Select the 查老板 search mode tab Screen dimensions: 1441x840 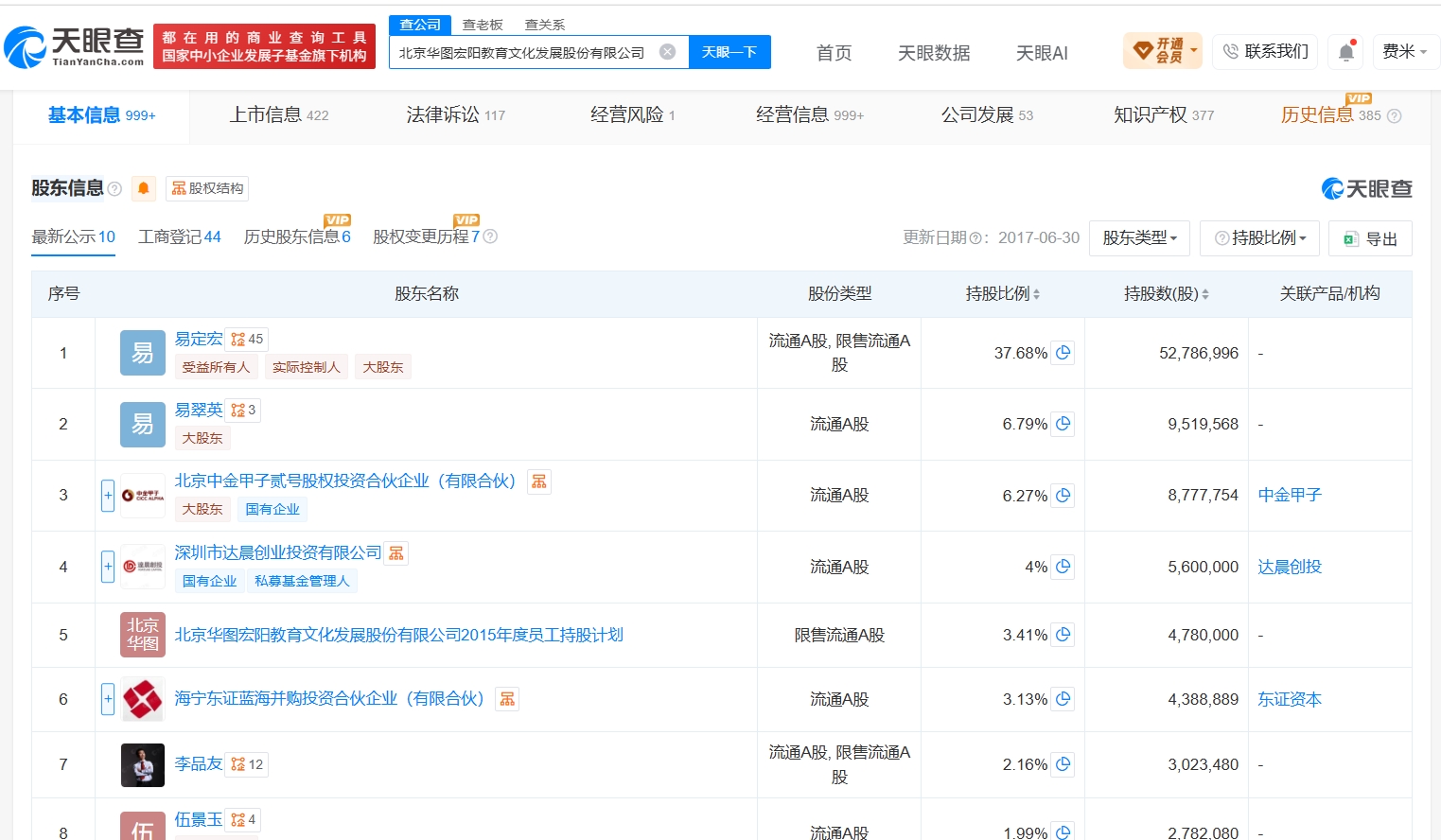pyautogui.click(x=483, y=25)
